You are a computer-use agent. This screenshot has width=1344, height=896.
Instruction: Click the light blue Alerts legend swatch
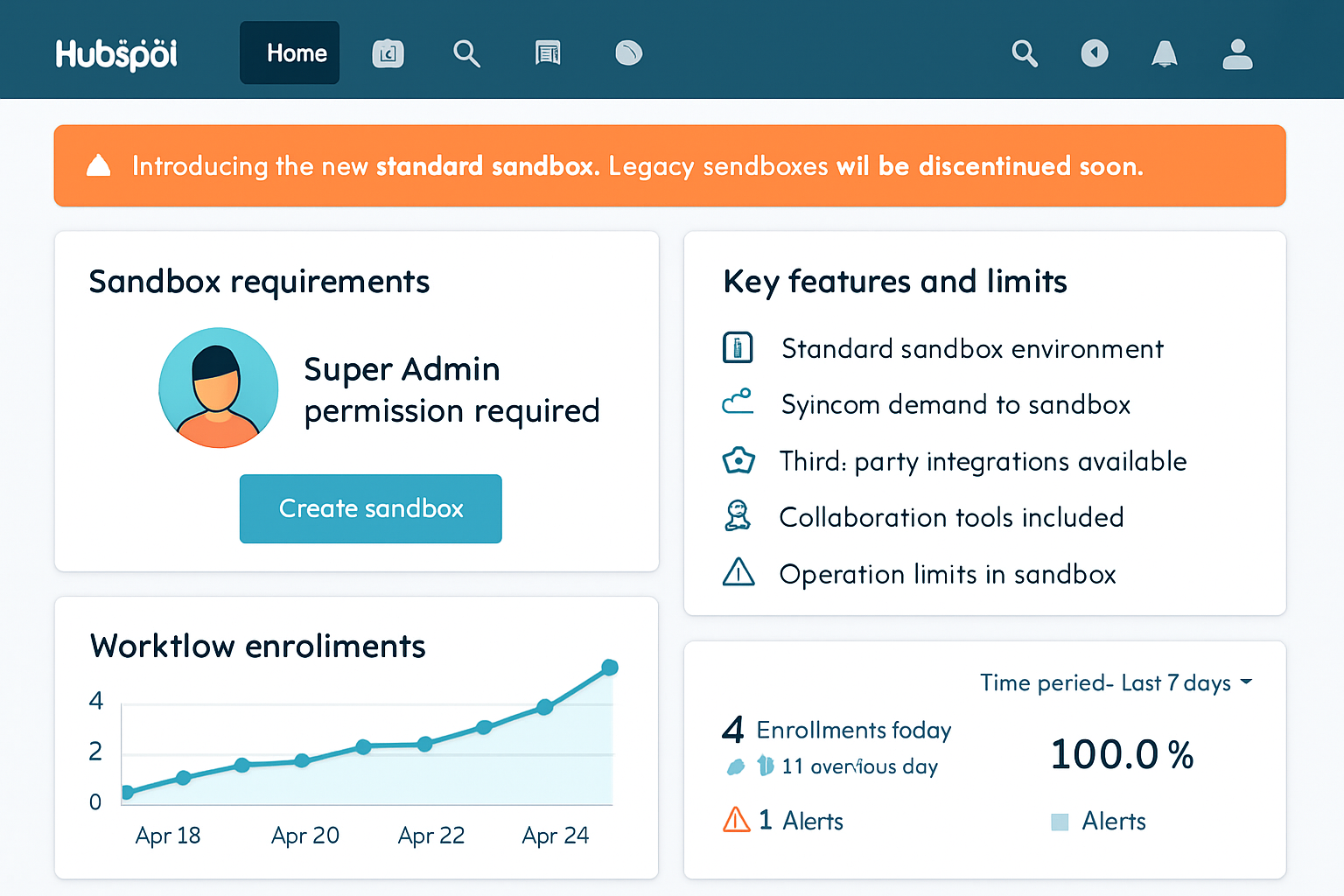click(1060, 822)
